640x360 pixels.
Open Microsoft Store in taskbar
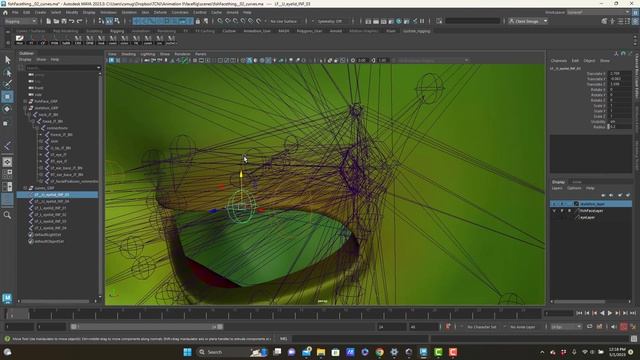[x=336, y=352]
